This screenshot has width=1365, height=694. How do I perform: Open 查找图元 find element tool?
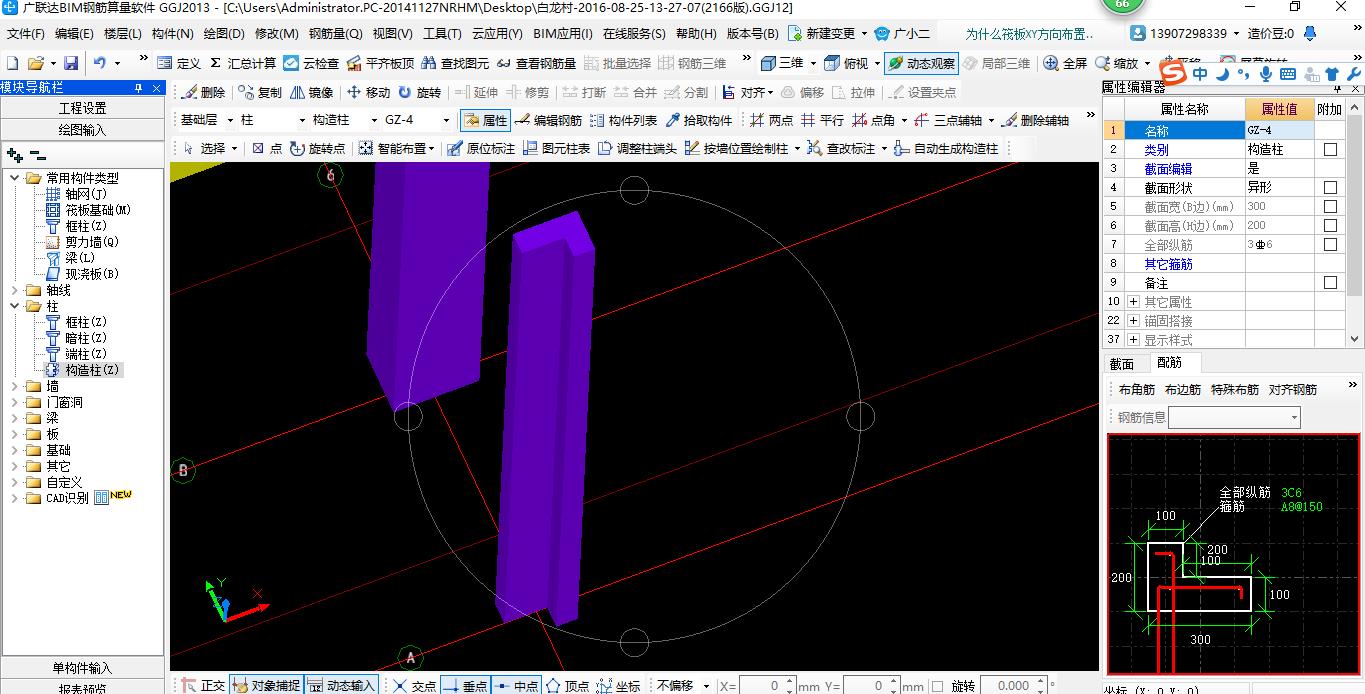coord(455,63)
